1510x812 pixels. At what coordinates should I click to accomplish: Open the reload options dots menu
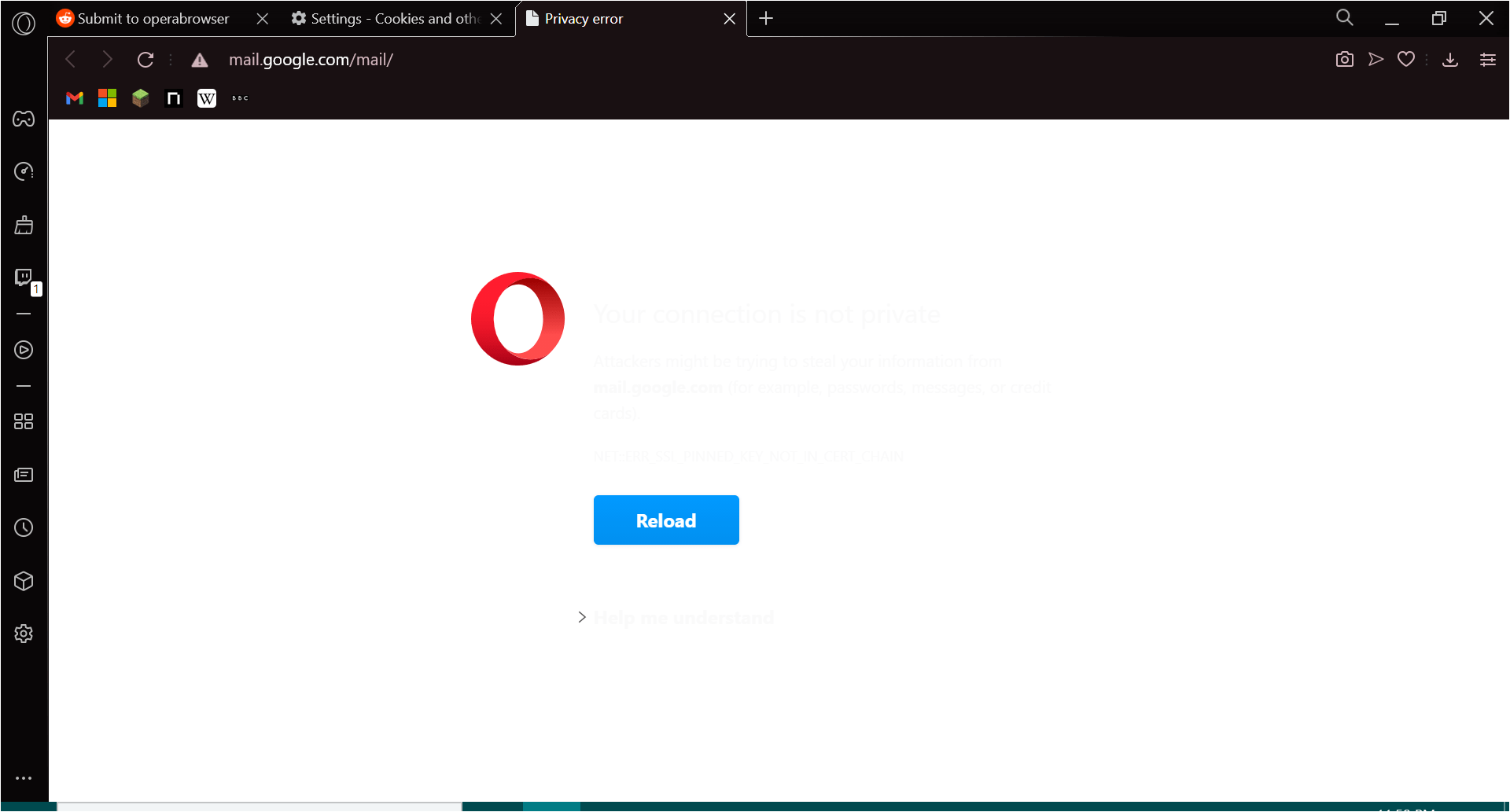point(169,59)
